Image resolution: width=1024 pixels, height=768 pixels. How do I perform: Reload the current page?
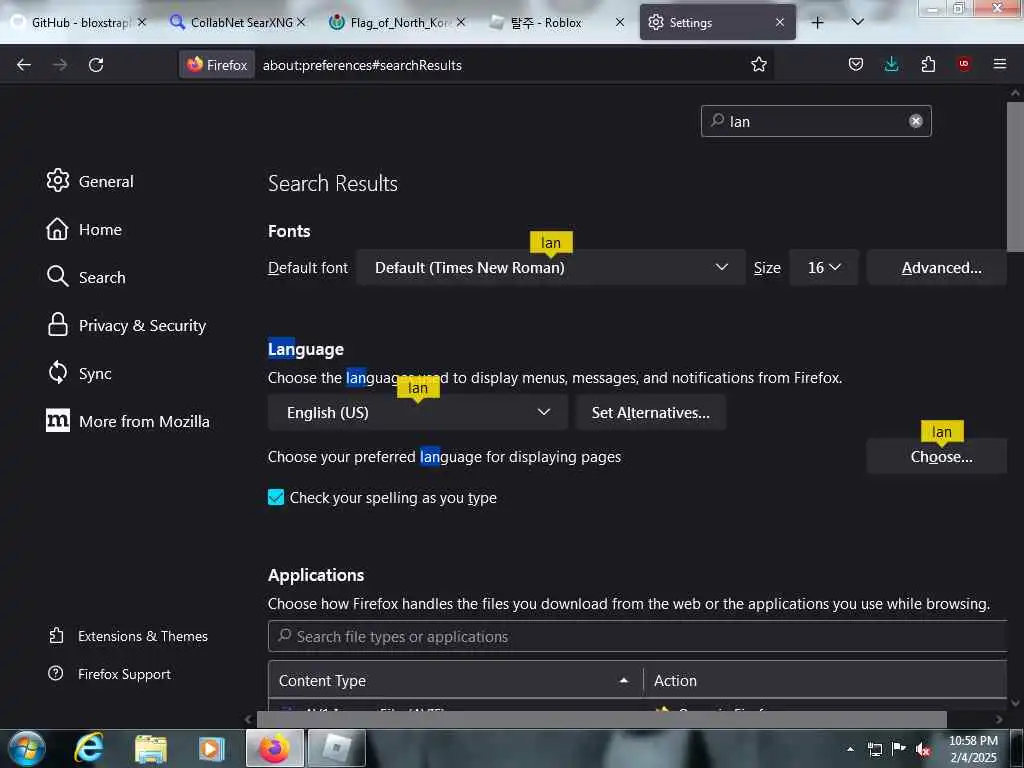click(x=96, y=65)
